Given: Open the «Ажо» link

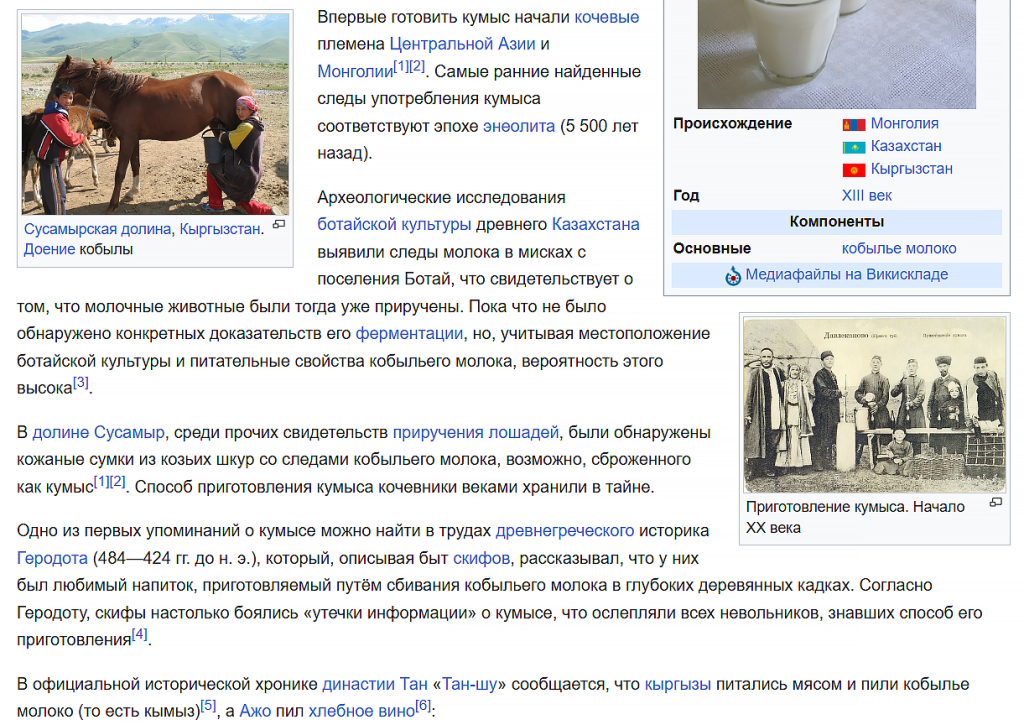Looking at the screenshot, I should pos(255,711).
